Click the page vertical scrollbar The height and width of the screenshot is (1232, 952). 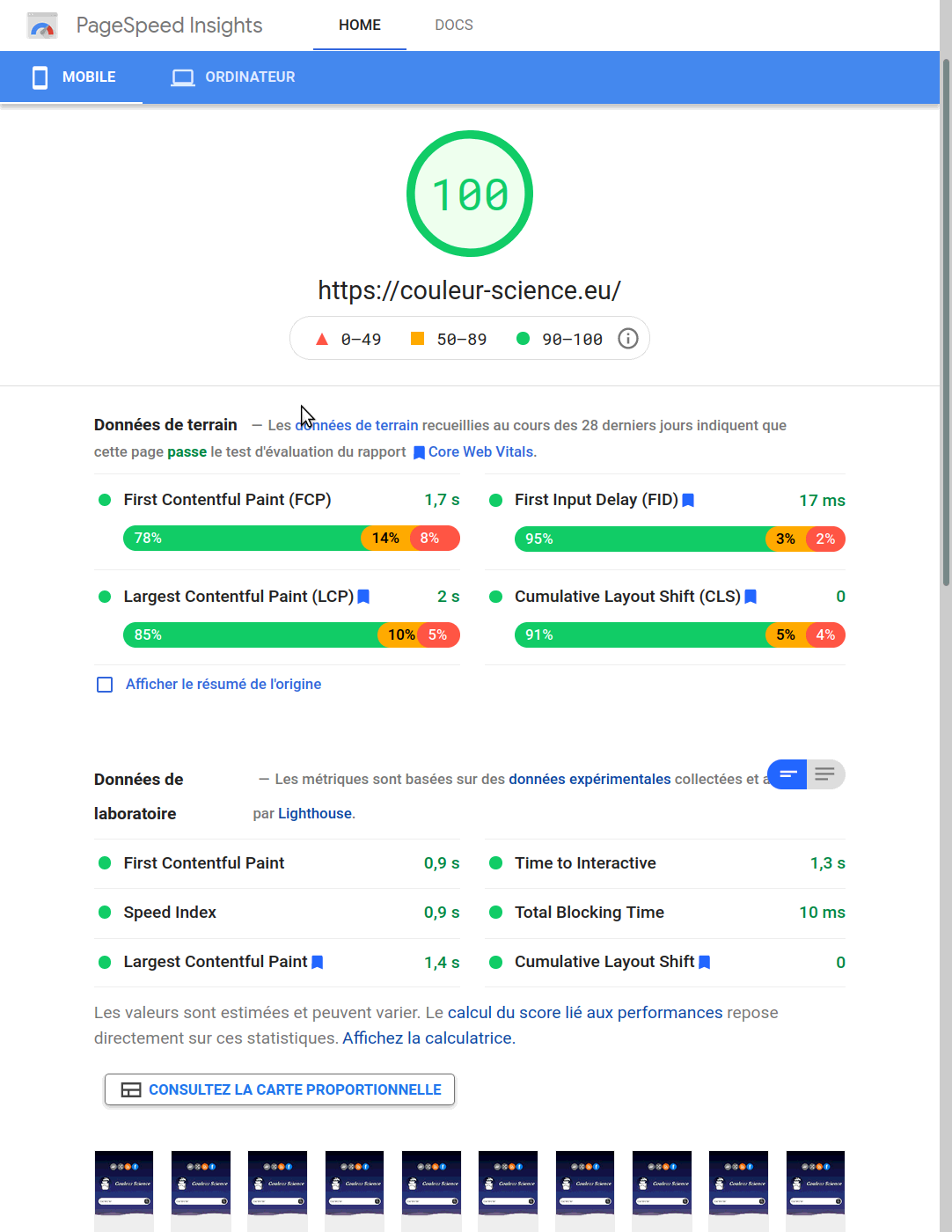pyautogui.click(x=946, y=321)
